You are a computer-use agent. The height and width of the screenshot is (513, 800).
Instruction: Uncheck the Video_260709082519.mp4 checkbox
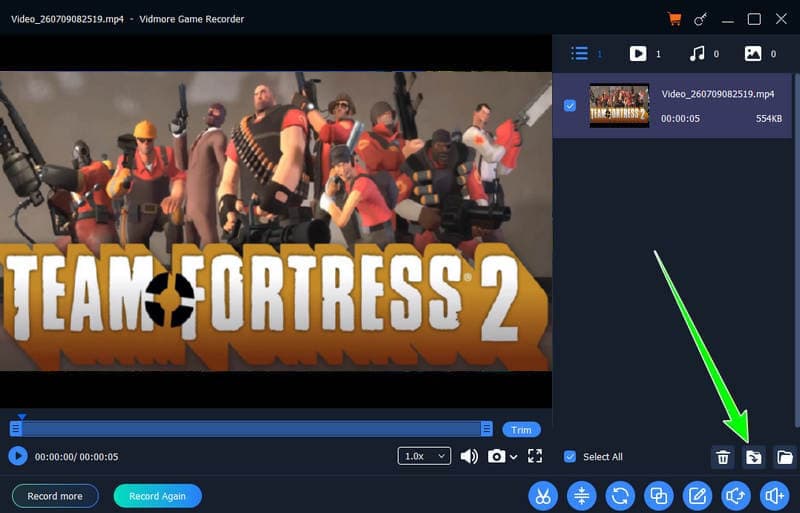tap(570, 106)
